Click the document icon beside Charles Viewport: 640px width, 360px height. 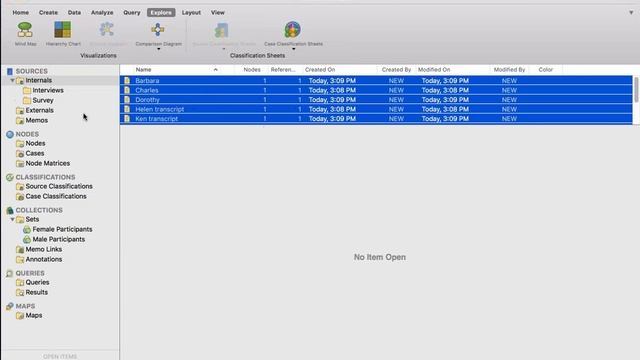(127, 90)
